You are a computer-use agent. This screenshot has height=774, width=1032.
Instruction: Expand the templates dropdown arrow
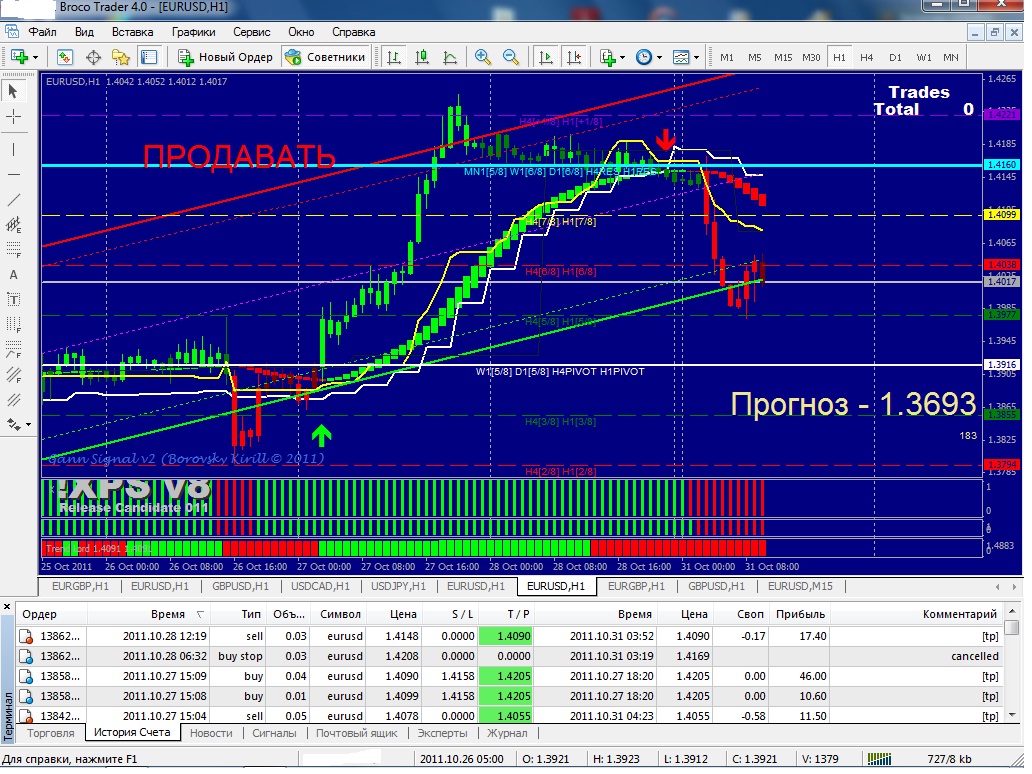tap(696, 58)
